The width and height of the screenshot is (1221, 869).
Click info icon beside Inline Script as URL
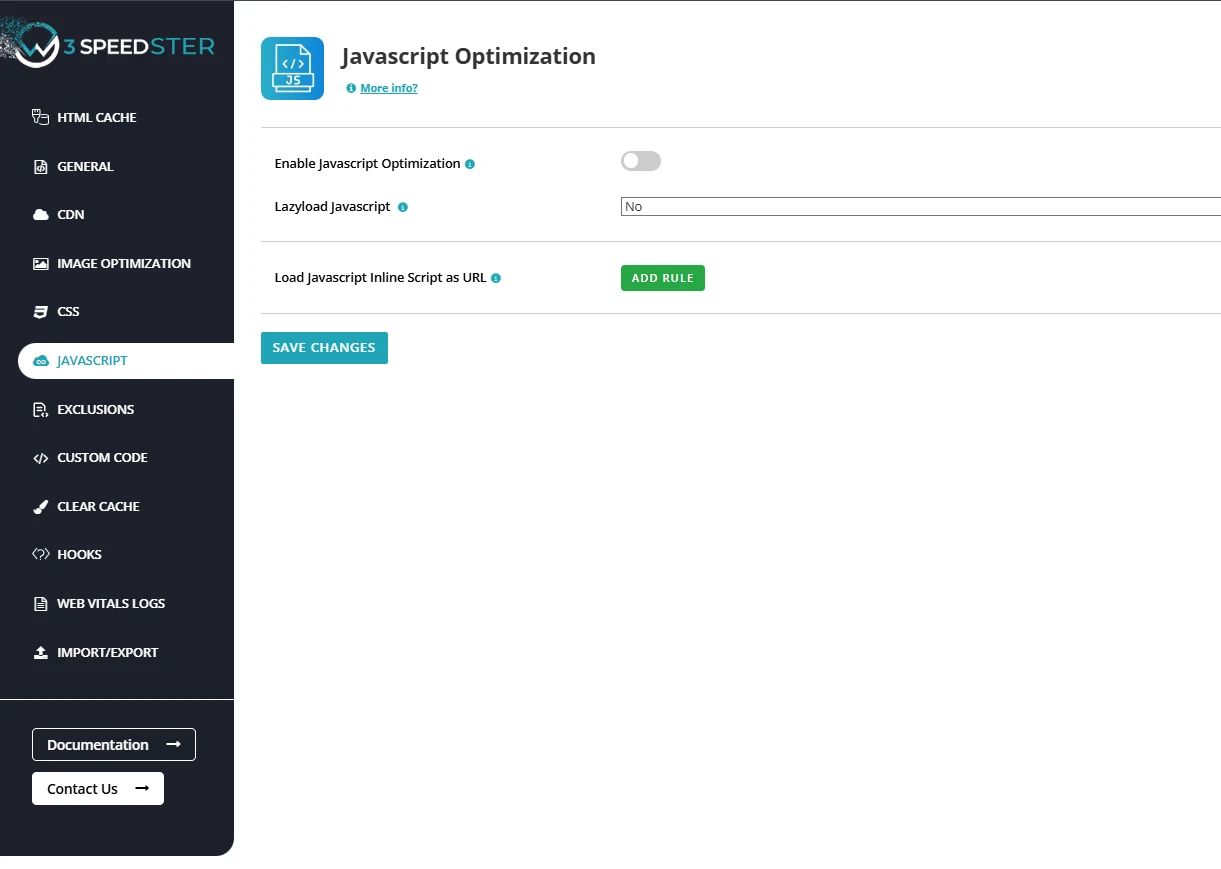point(496,278)
